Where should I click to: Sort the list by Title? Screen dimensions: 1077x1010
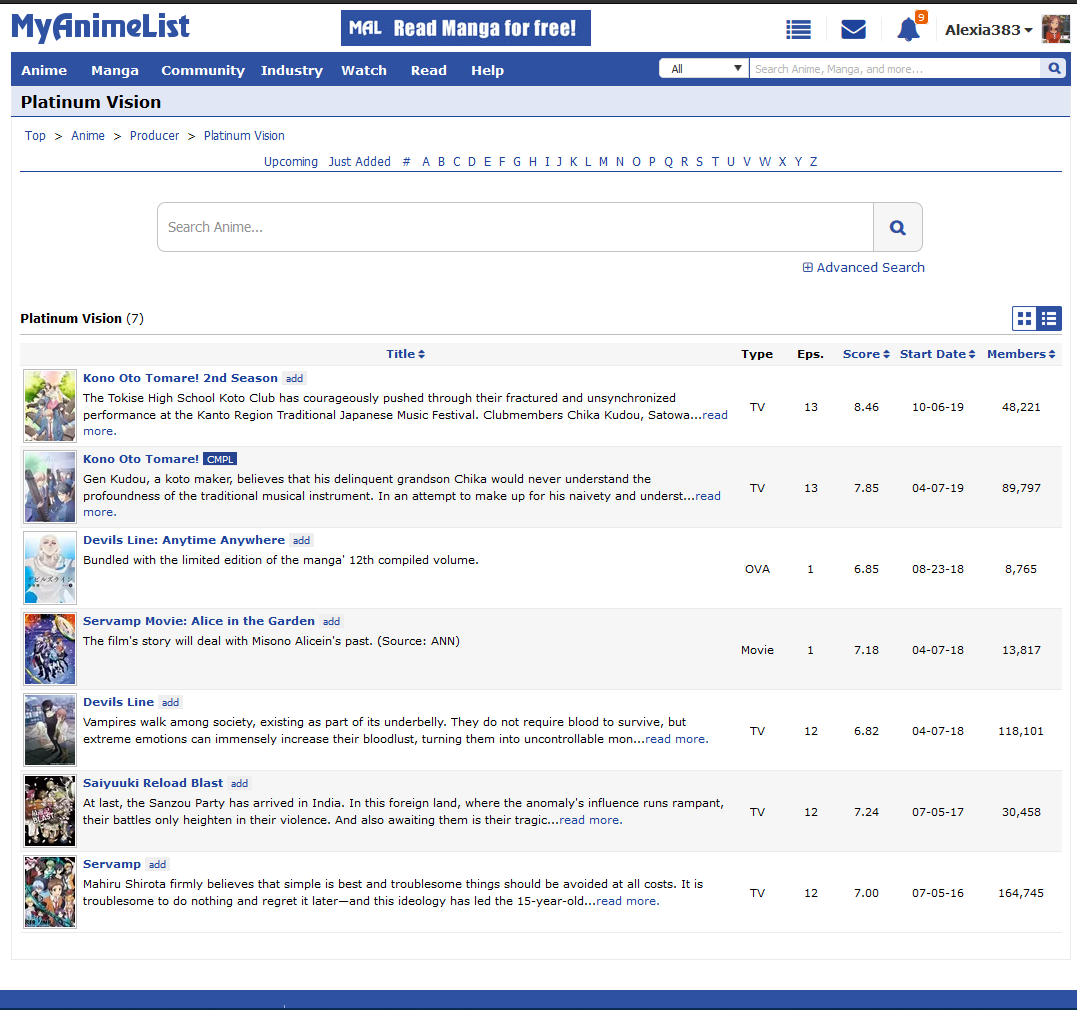tap(405, 354)
